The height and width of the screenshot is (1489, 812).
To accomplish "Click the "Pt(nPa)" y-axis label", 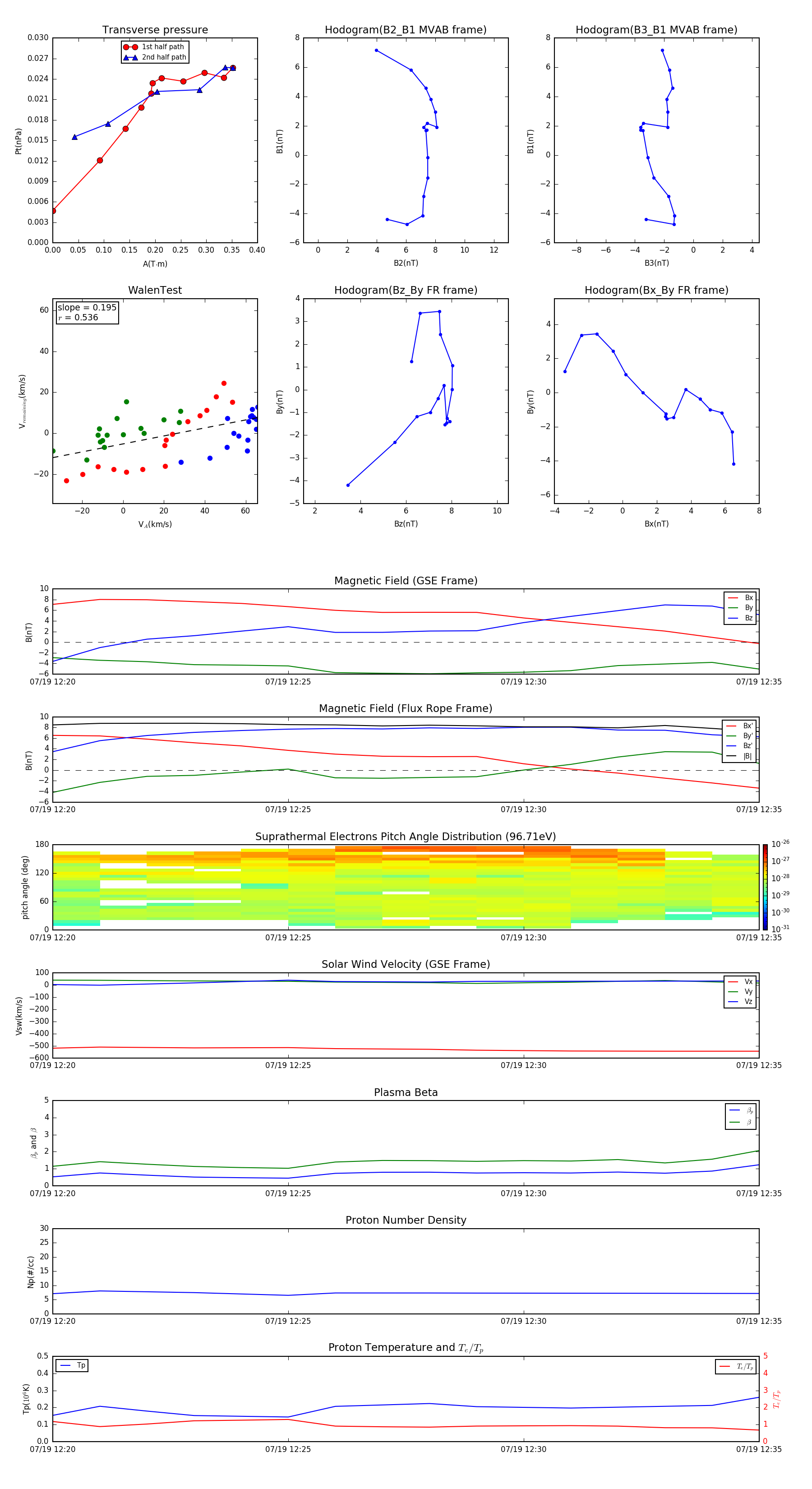I will click(x=18, y=141).
